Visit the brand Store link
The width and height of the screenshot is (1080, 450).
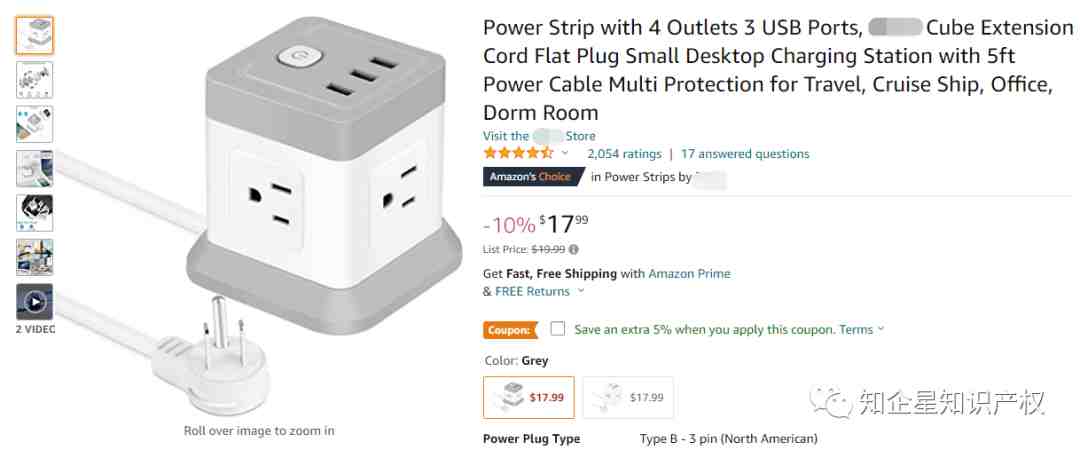(x=539, y=136)
